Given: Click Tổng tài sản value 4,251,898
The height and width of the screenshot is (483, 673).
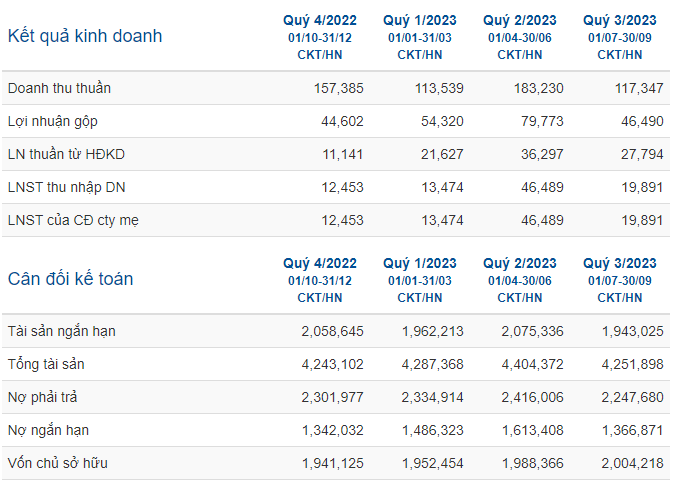Looking at the screenshot, I should click(x=632, y=365).
